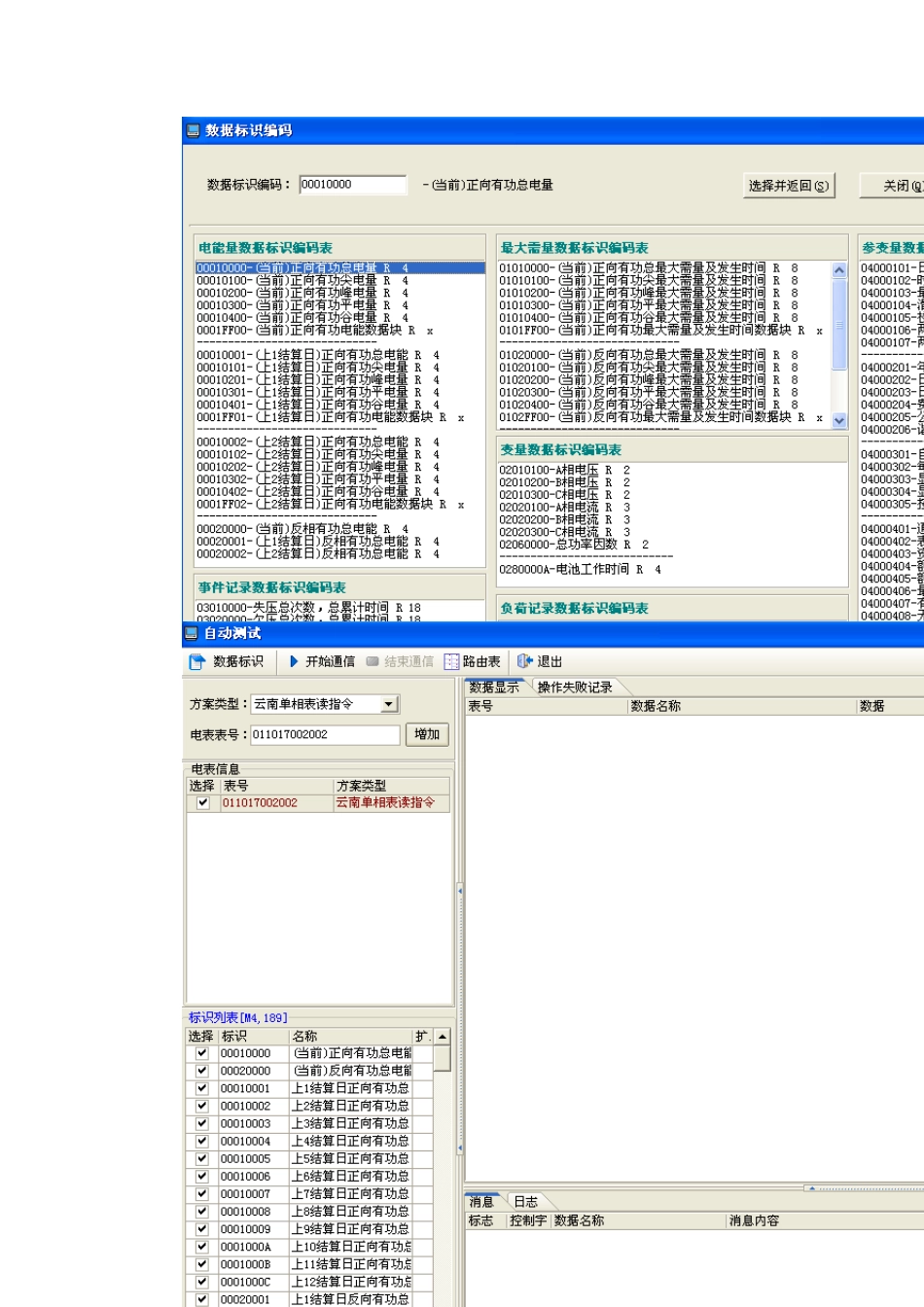
Task: Switch to the 操作失败记录 tab
Action: click(x=575, y=688)
